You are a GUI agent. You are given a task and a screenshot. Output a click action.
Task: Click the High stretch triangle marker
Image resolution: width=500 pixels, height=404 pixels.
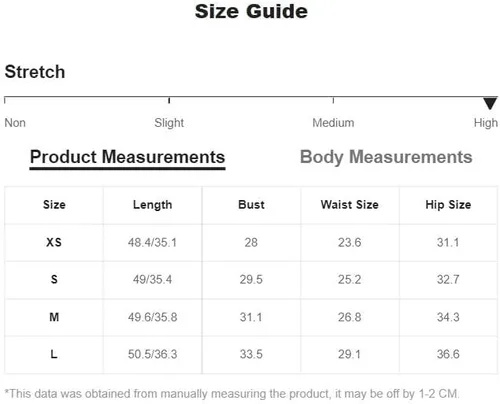point(490,103)
